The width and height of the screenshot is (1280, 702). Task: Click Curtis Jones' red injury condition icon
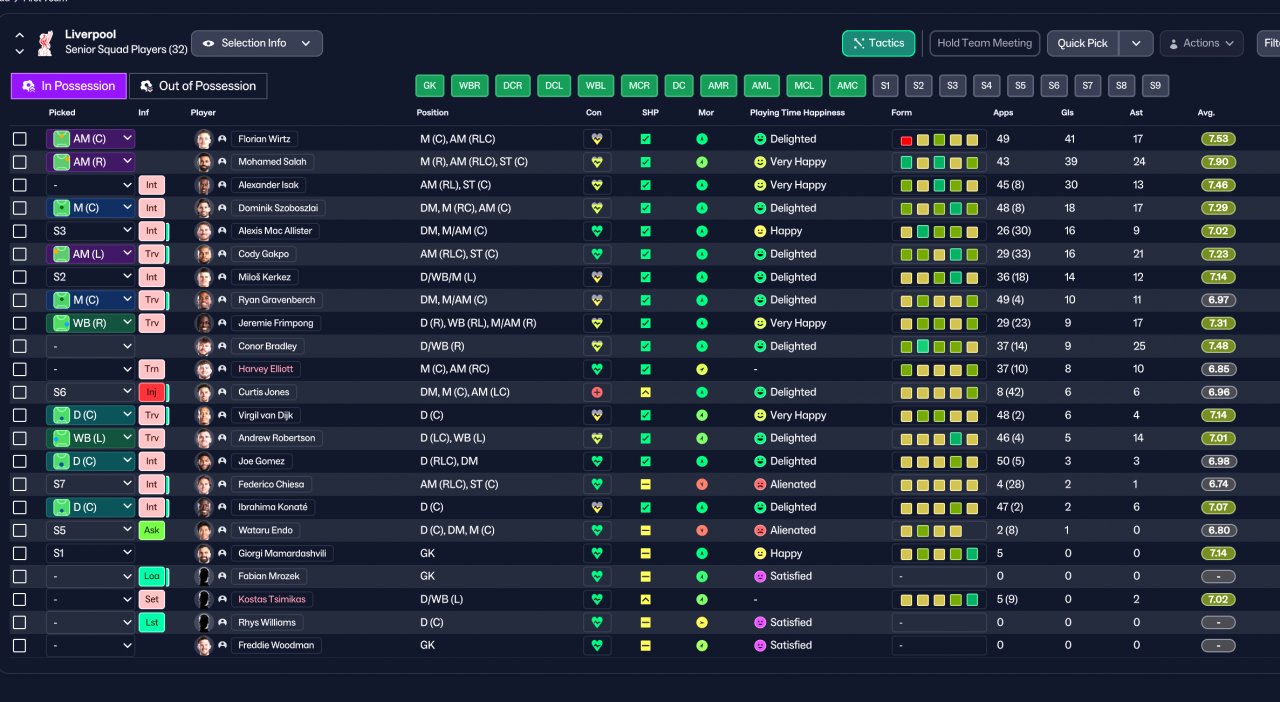[x=597, y=392]
